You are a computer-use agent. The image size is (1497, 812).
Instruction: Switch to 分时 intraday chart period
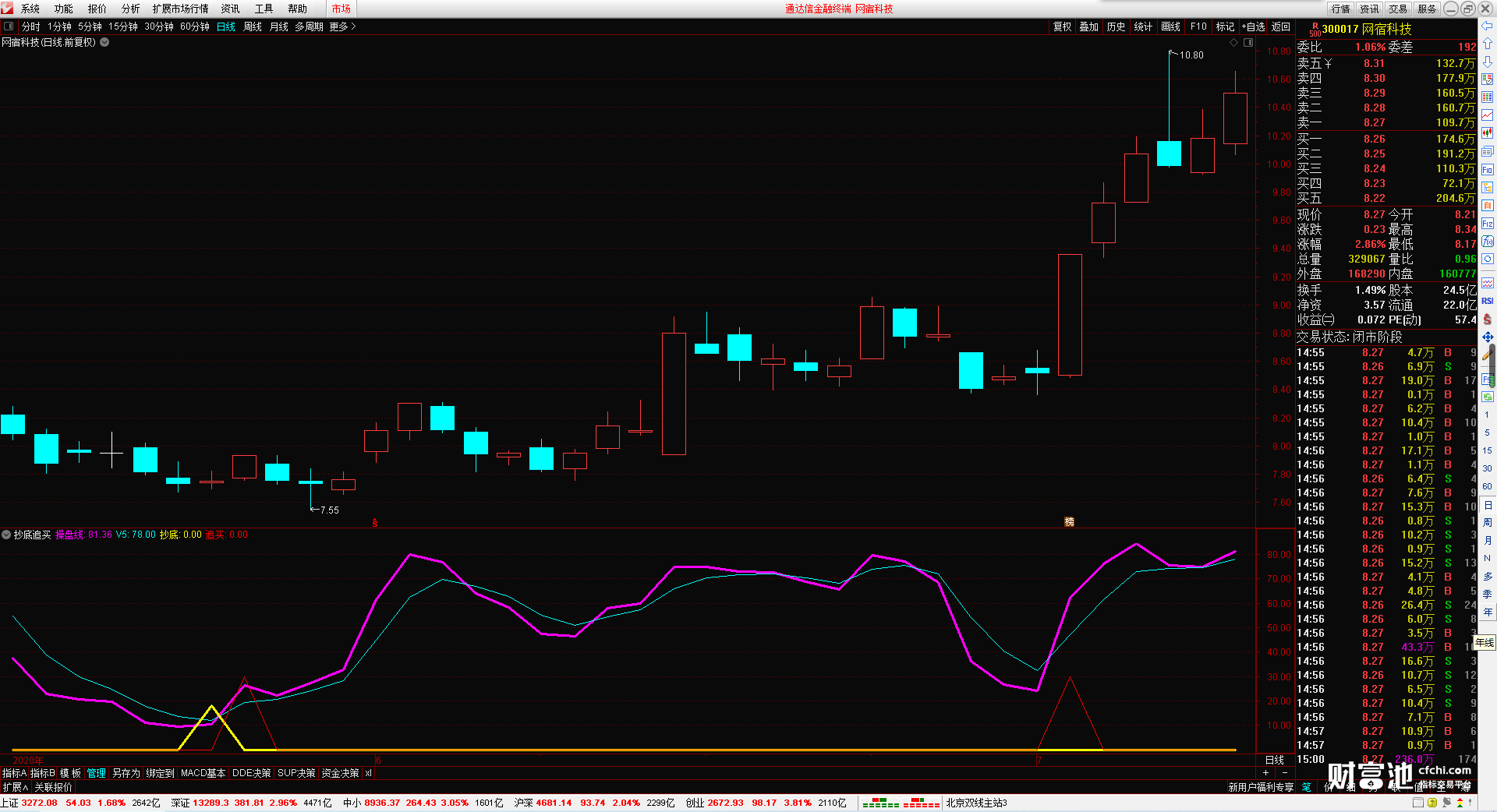coord(31,26)
